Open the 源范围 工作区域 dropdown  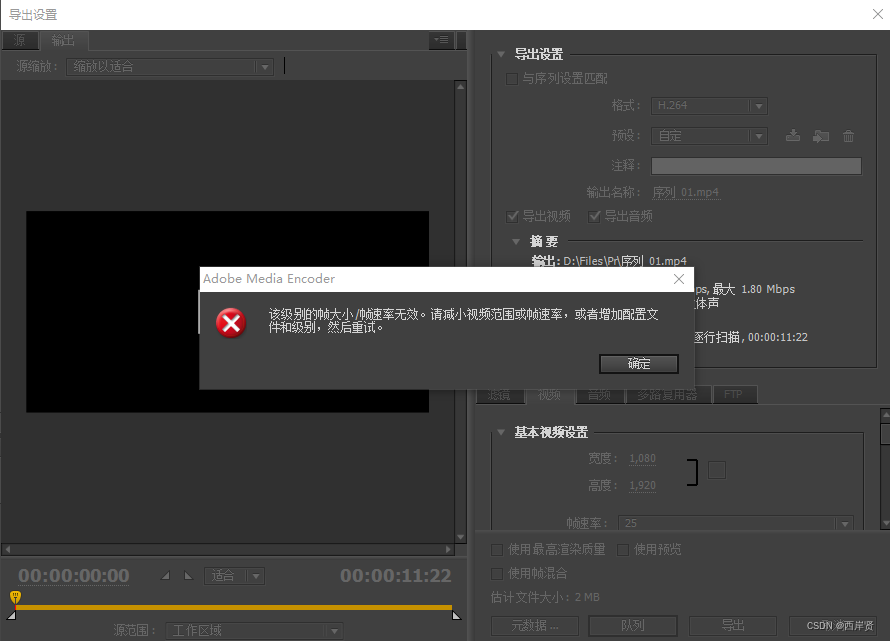click(254, 630)
